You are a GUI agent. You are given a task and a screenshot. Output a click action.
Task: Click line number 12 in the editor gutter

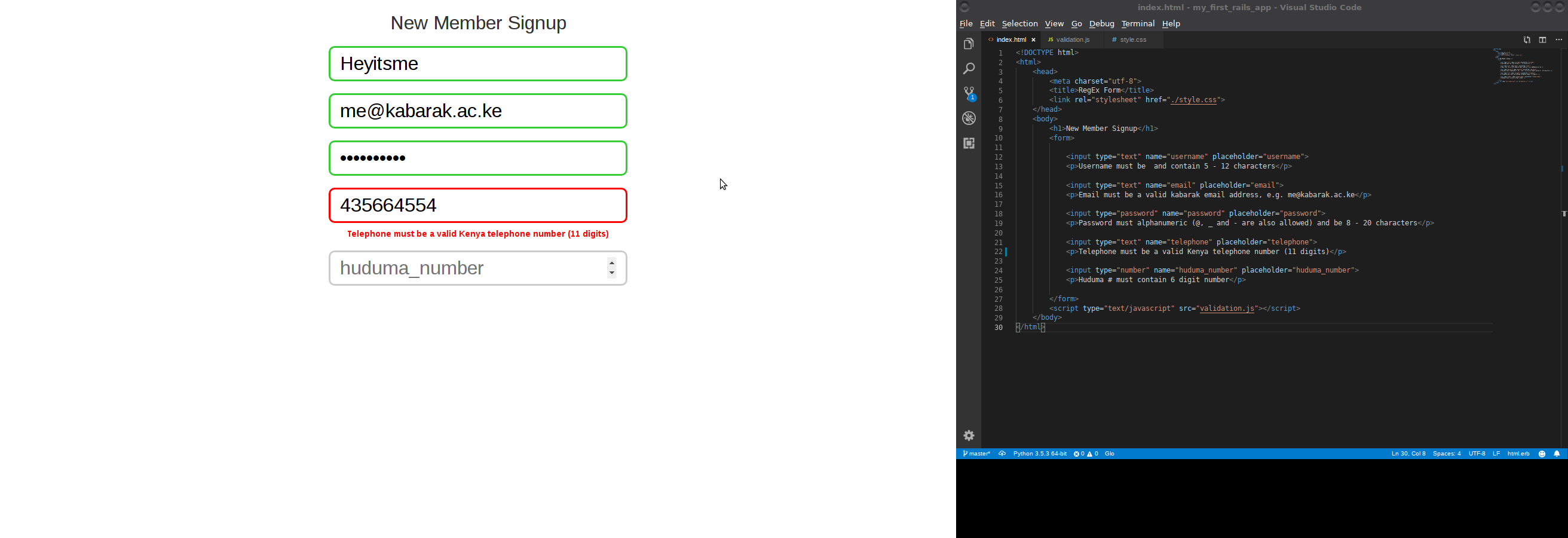pyautogui.click(x=999, y=157)
